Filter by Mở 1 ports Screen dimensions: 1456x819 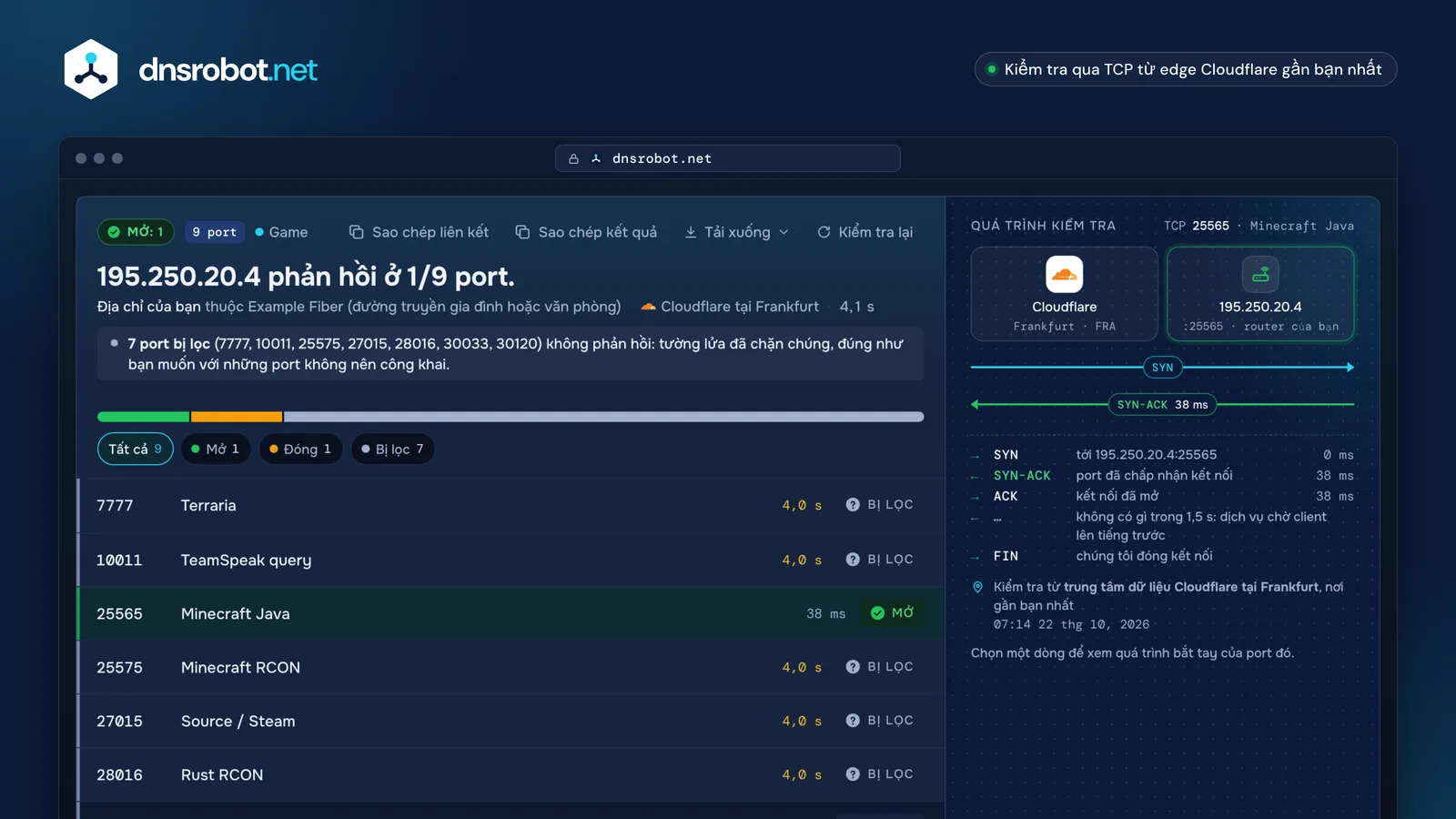point(216,449)
